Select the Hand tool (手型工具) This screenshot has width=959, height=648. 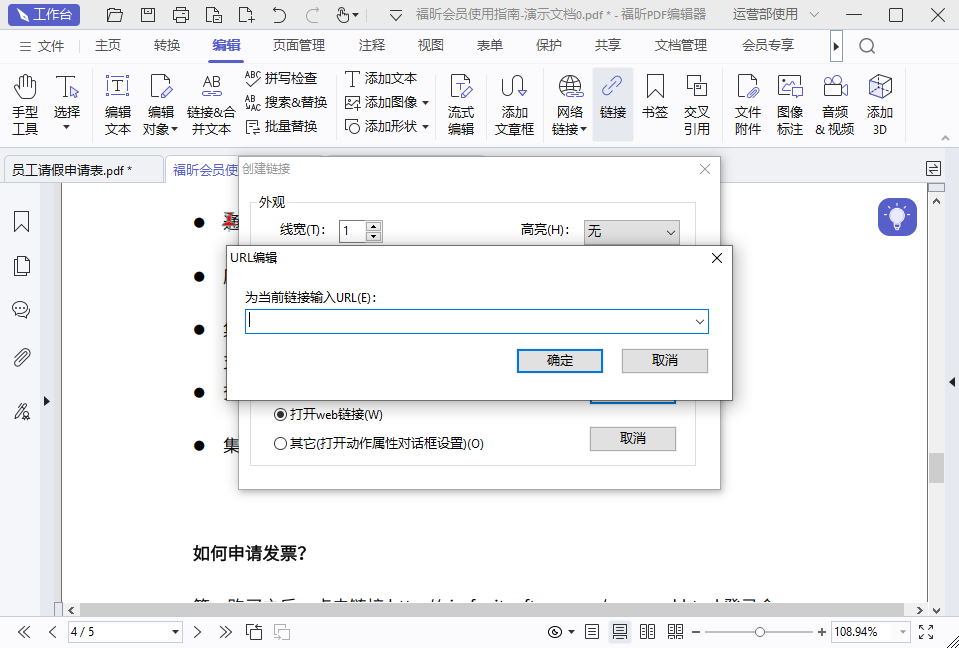pos(25,104)
